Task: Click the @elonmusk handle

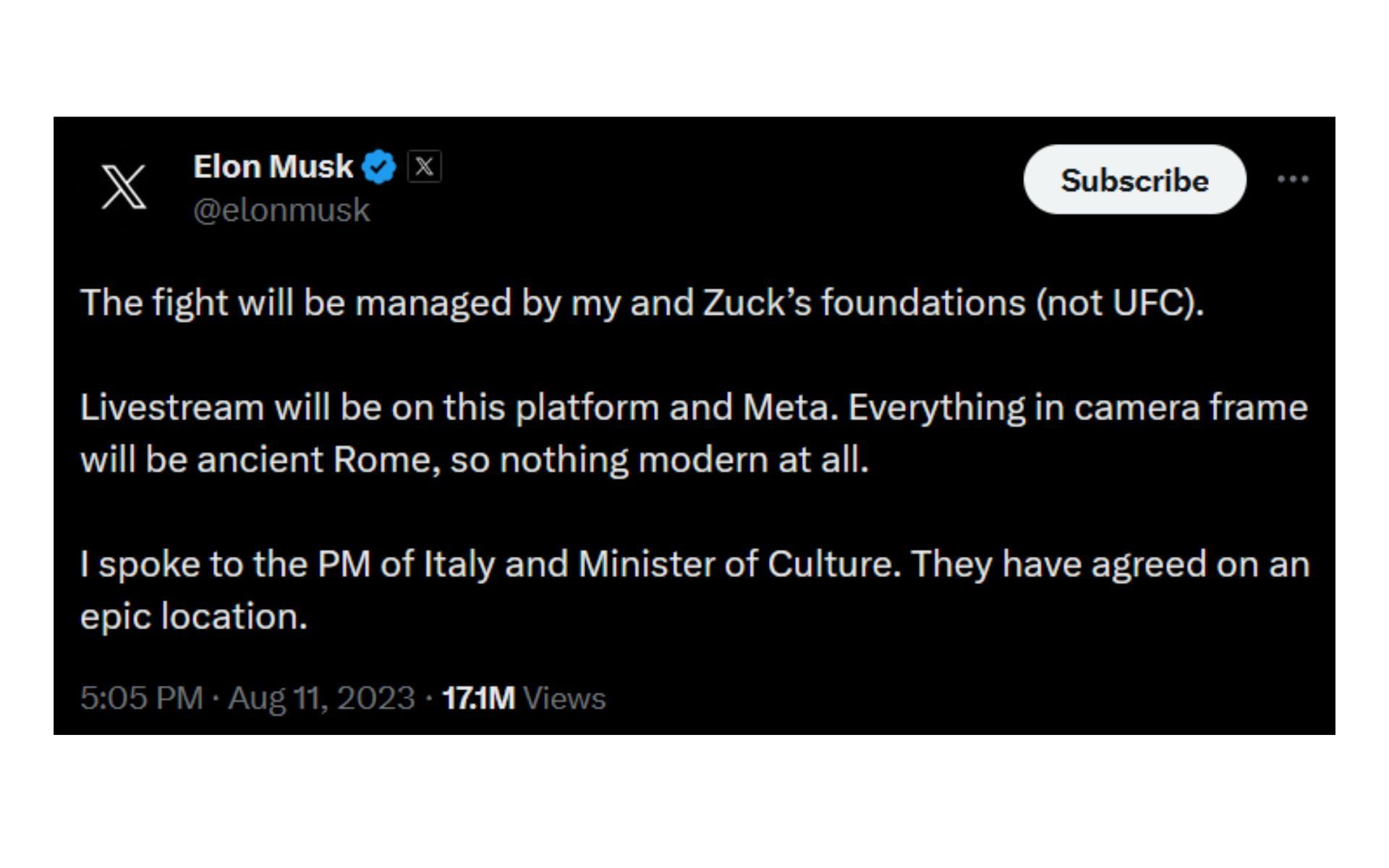Action: pyautogui.click(x=281, y=210)
